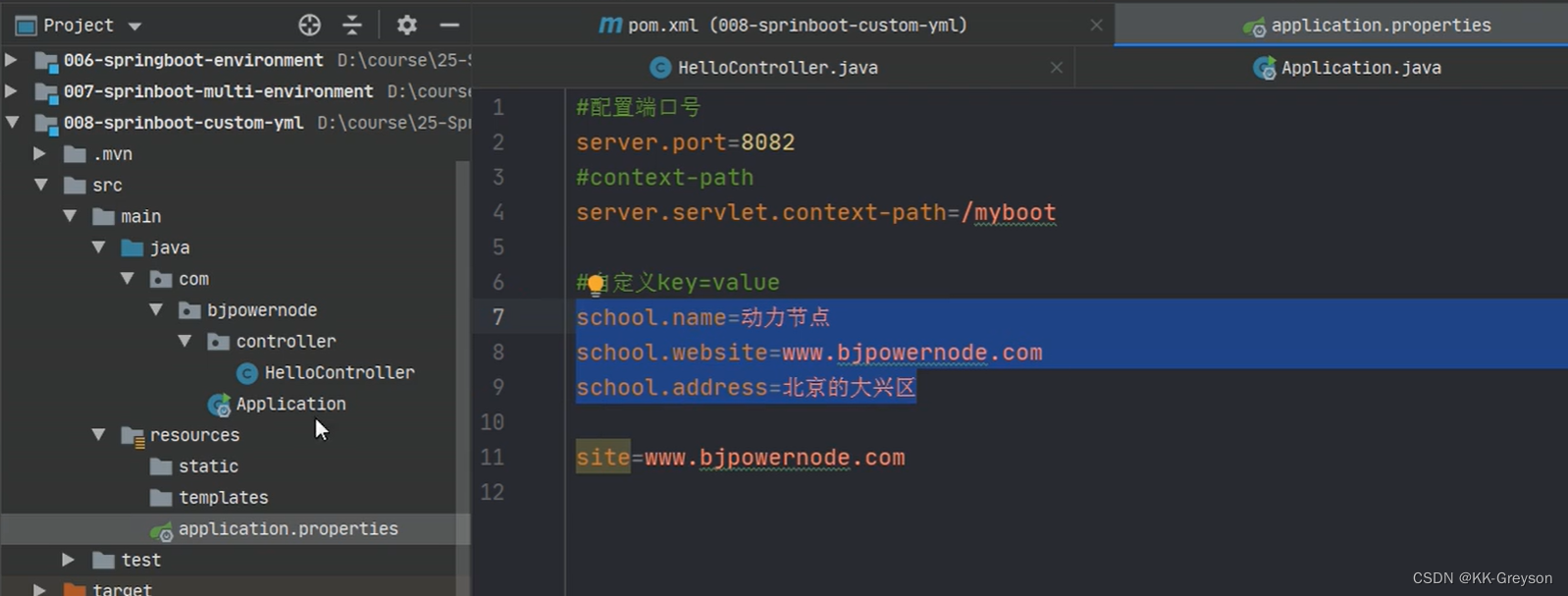Click the main folder icon
This screenshot has height=596, width=1568.
pyautogui.click(x=103, y=217)
